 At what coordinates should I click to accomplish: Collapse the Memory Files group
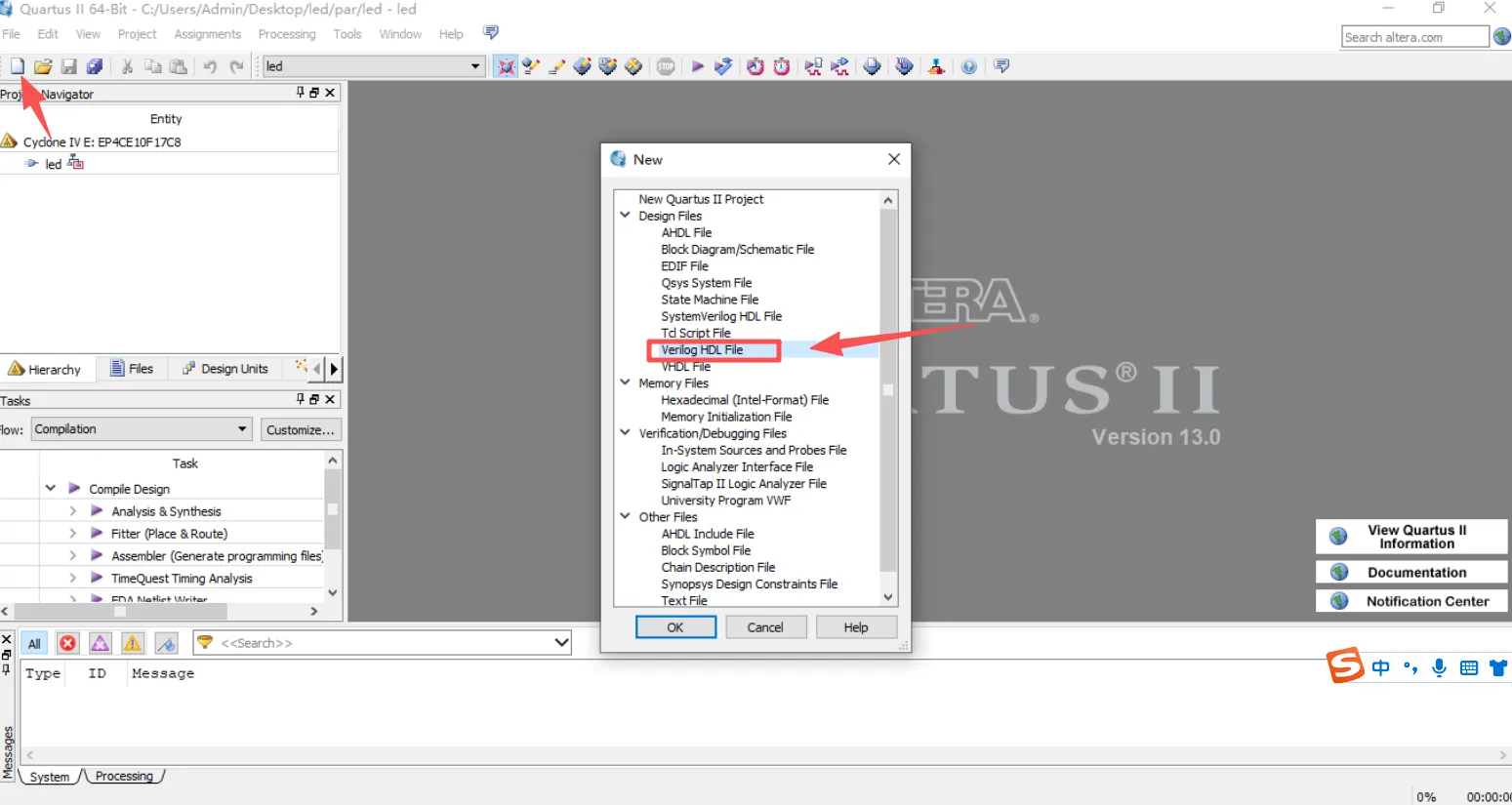coord(625,382)
